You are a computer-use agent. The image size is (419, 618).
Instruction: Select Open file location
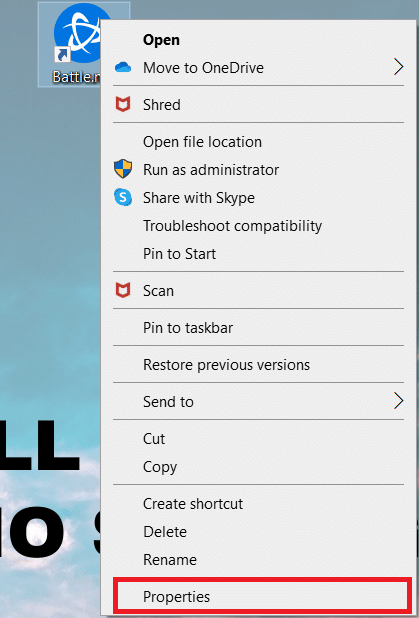coord(202,142)
